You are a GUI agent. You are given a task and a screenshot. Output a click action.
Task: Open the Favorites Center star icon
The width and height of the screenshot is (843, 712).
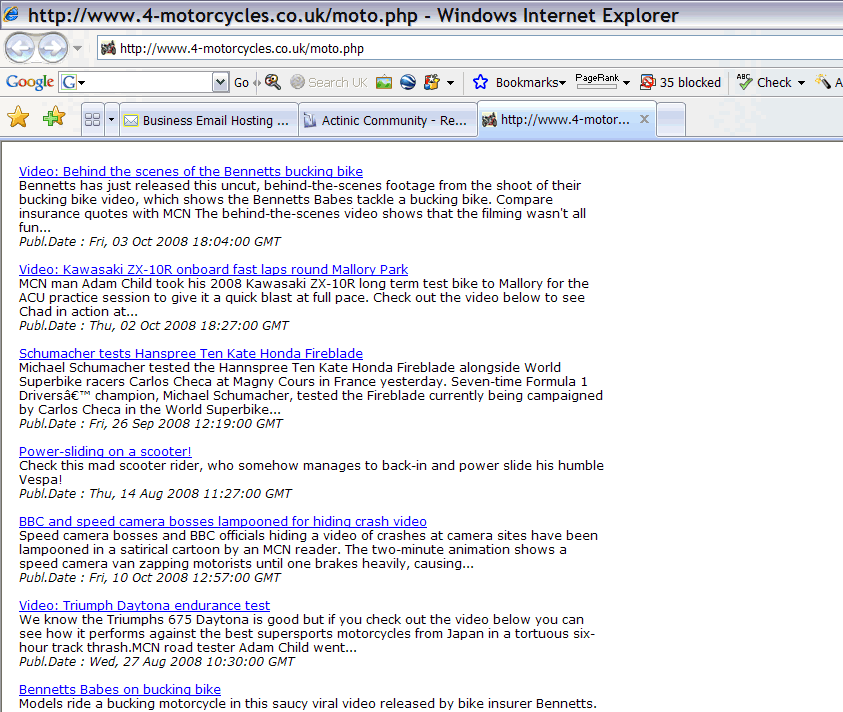18,118
